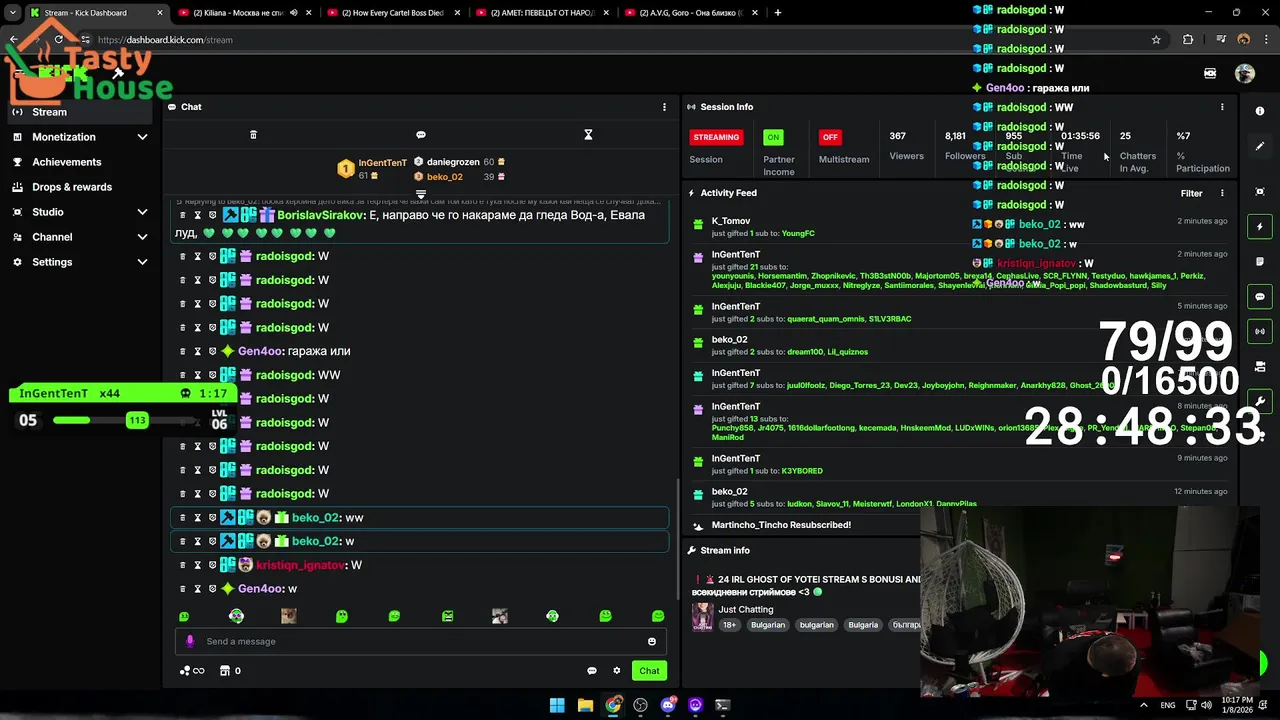Open the shop icon next to the 0 counter
Image resolution: width=1280 pixels, height=720 pixels.
225,671
